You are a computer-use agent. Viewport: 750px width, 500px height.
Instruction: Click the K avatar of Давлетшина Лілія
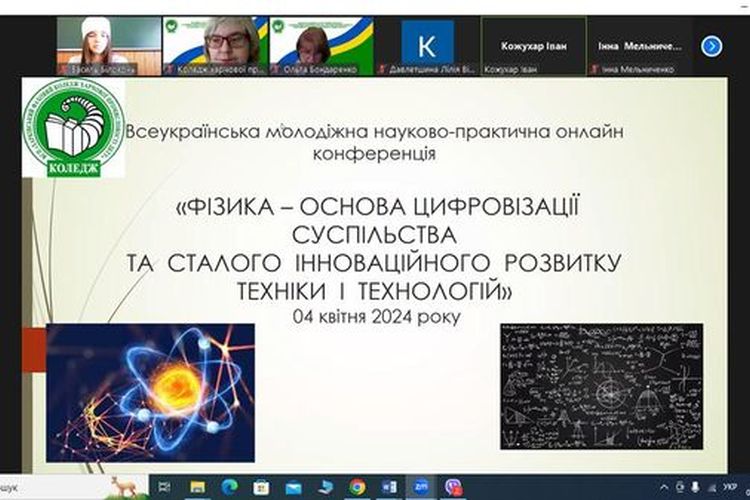point(427,41)
